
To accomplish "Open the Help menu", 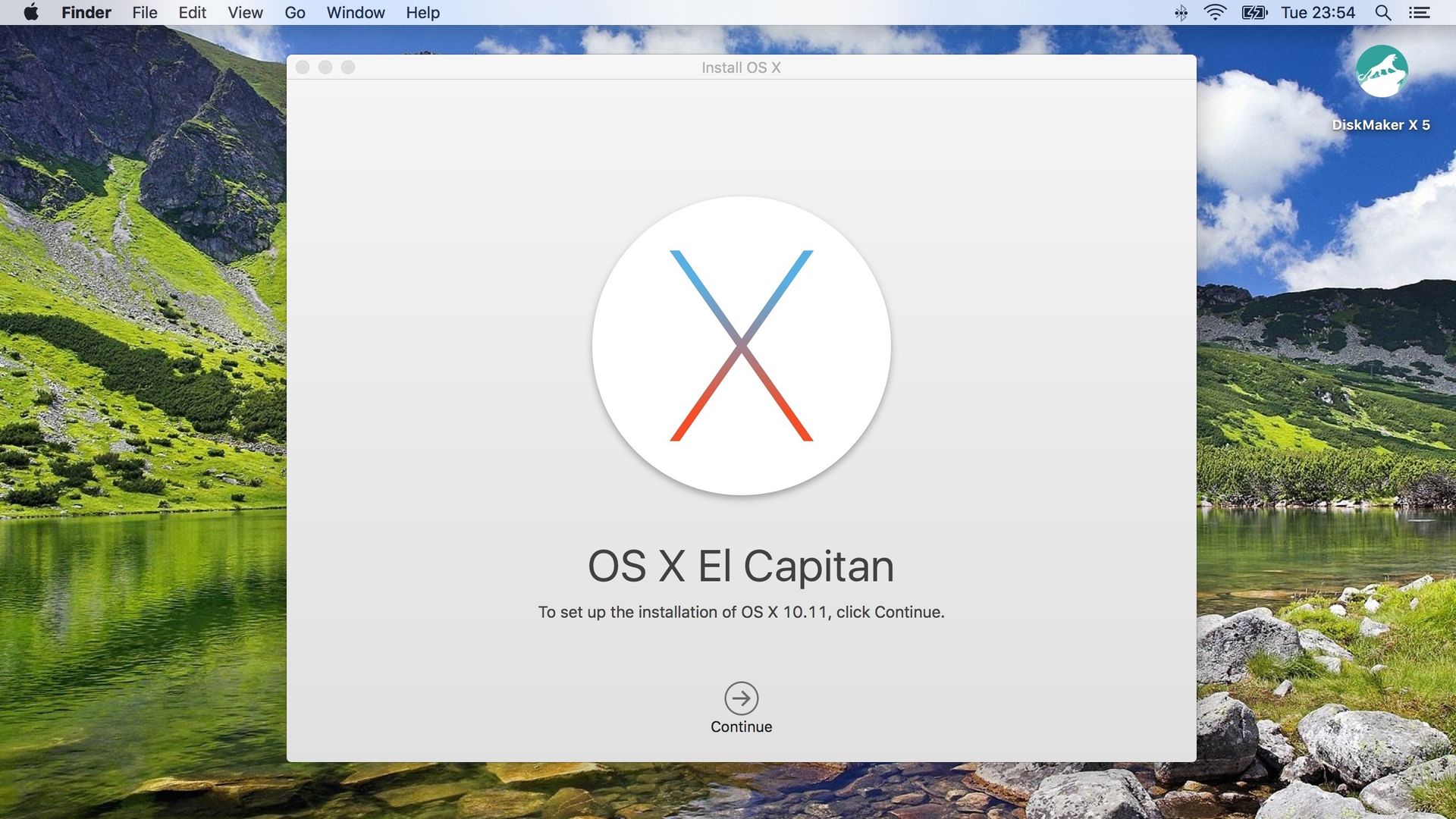I will point(422,12).
